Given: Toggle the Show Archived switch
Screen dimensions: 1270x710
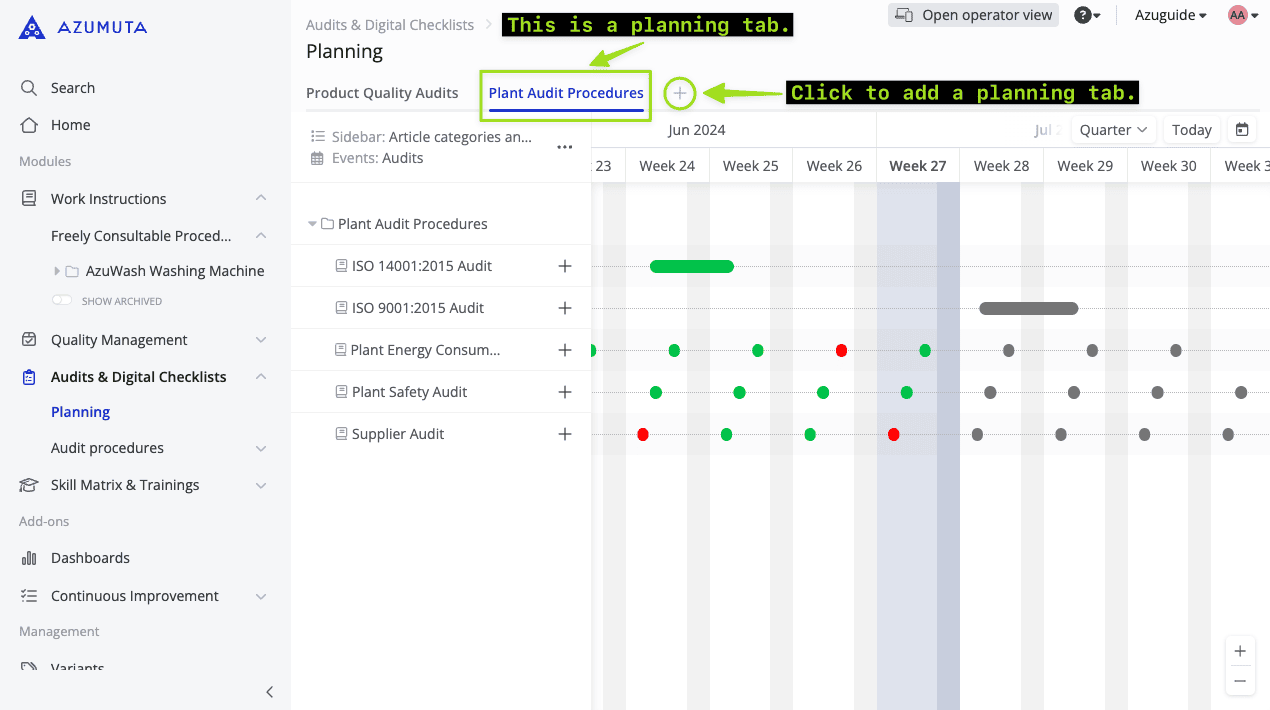Looking at the screenshot, I should click(62, 301).
